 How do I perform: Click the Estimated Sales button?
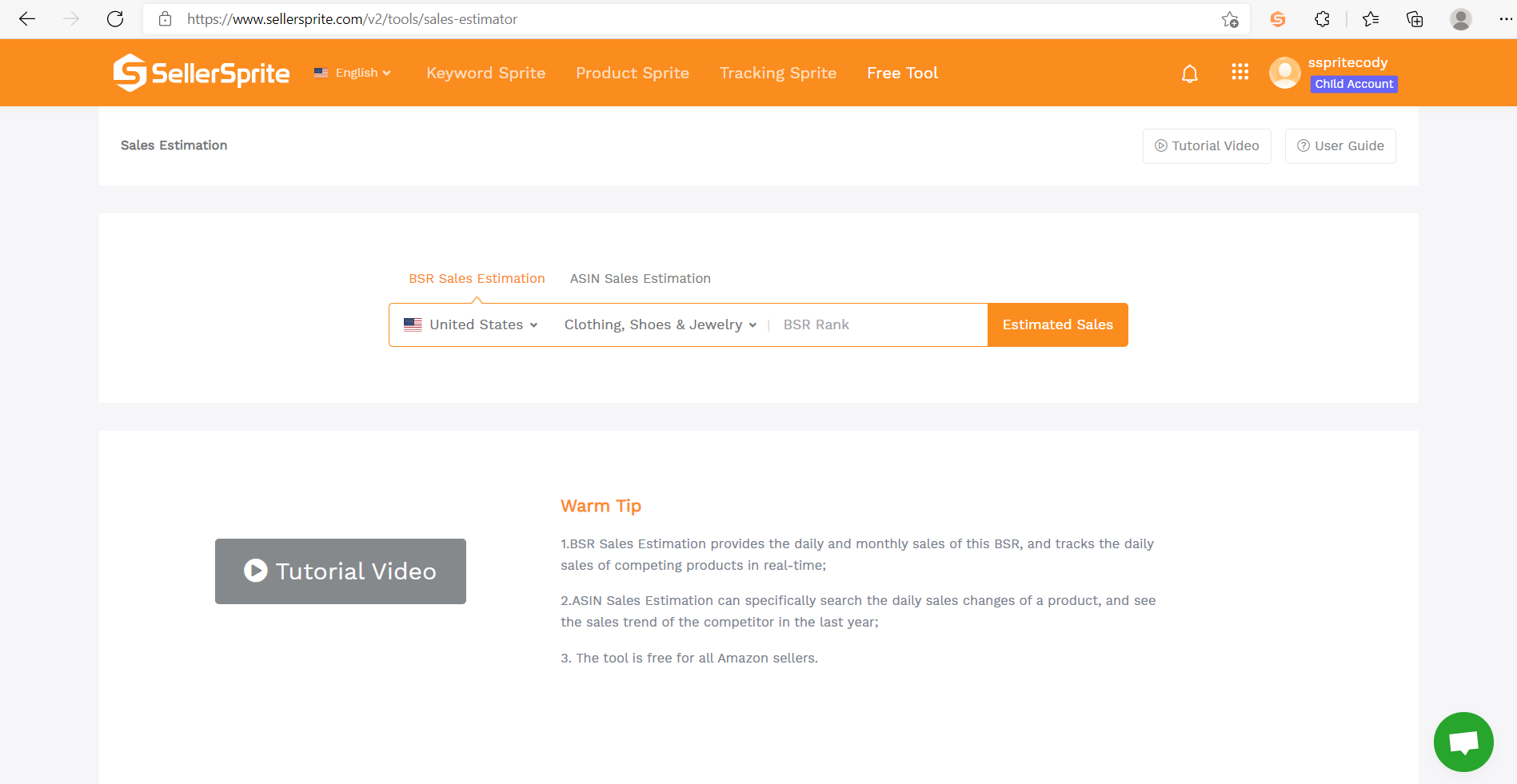tap(1058, 324)
